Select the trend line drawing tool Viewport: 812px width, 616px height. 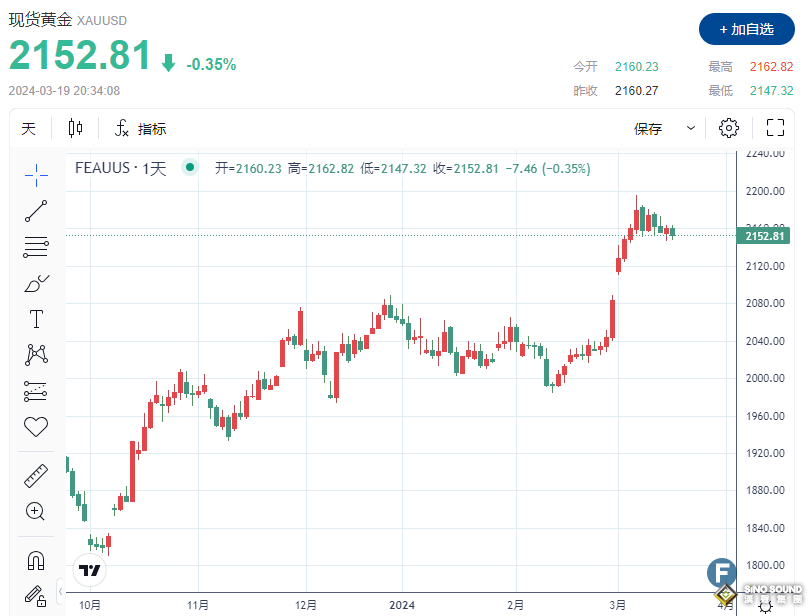pyautogui.click(x=36, y=211)
